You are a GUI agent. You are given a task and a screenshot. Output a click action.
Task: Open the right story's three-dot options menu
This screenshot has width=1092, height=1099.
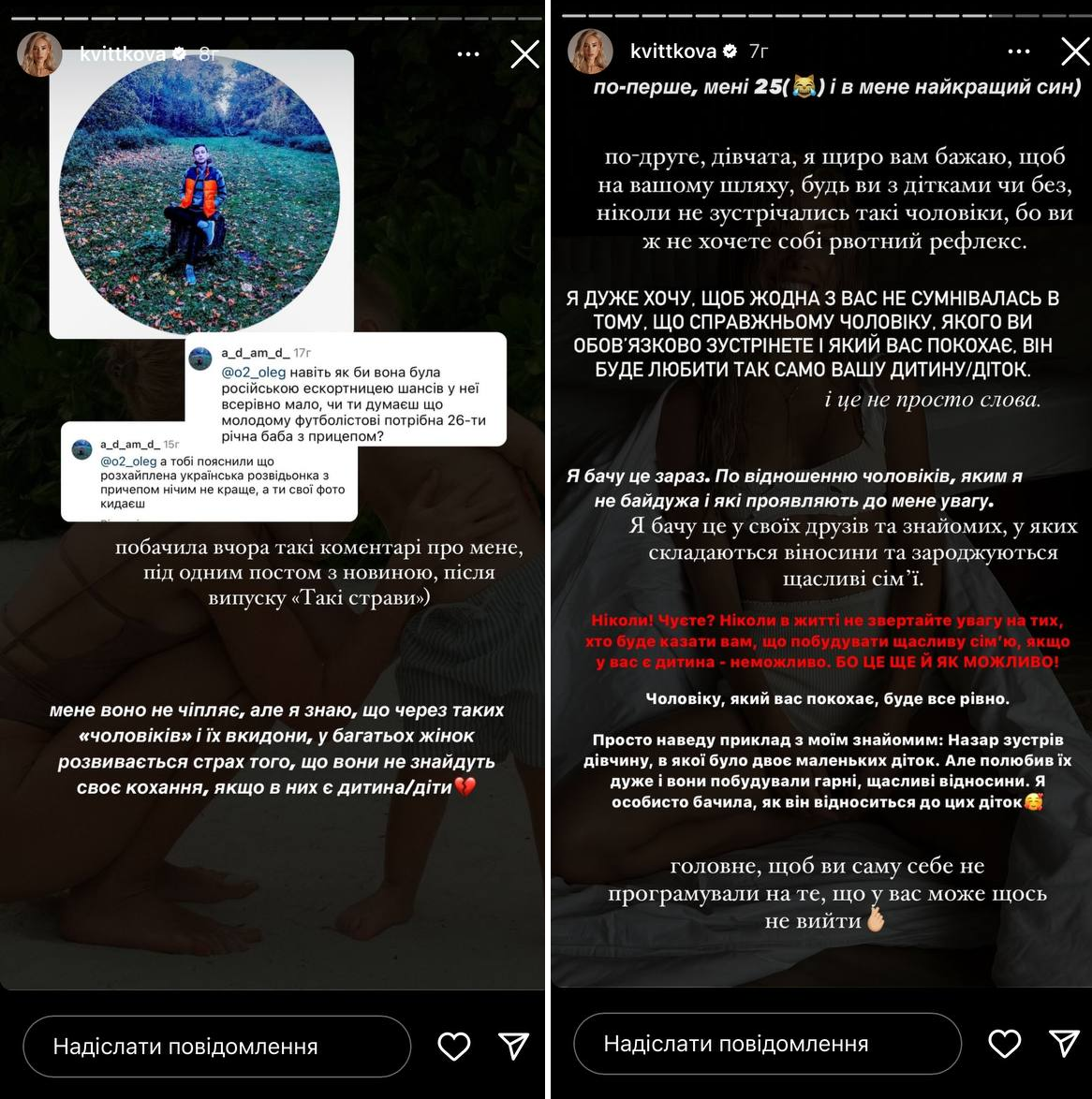[1018, 51]
